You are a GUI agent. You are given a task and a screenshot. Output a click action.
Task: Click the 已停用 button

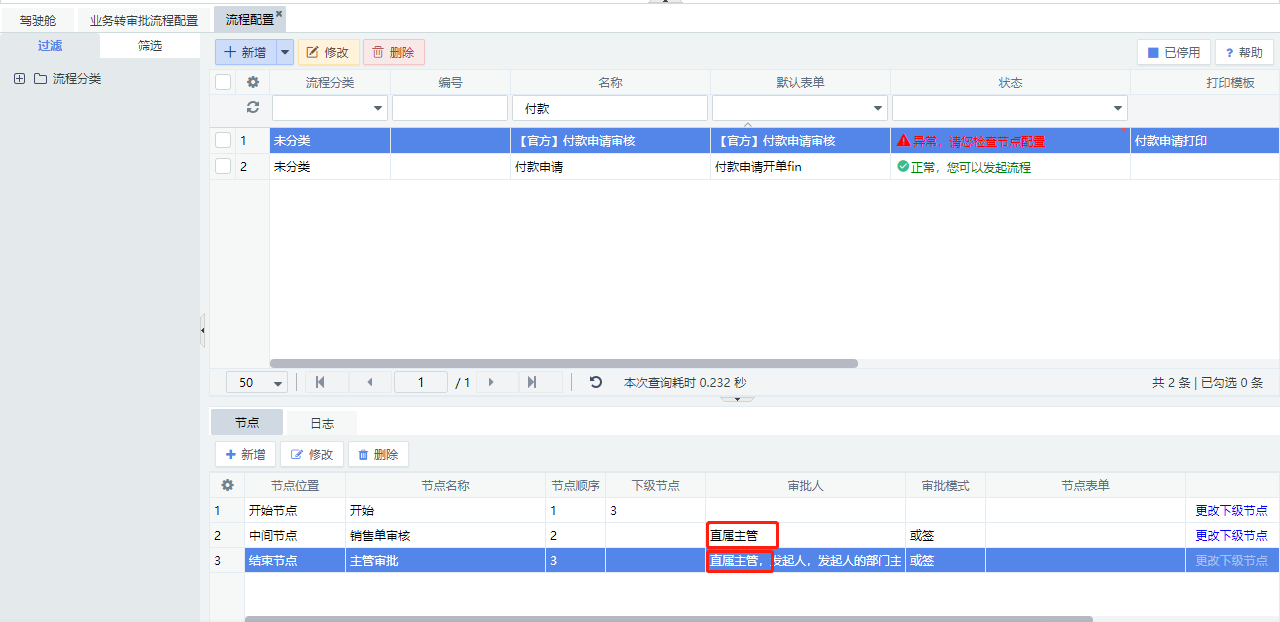(1174, 53)
